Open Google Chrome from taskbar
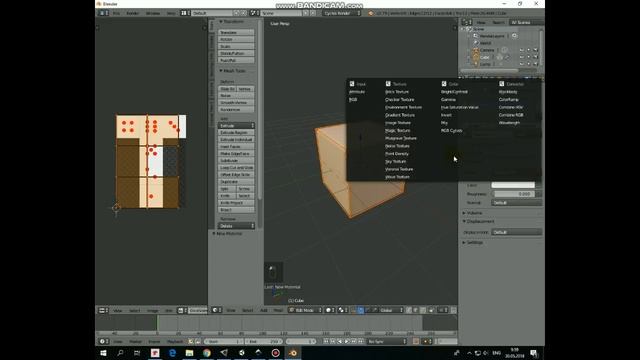This screenshot has height=360, width=640. (207, 353)
